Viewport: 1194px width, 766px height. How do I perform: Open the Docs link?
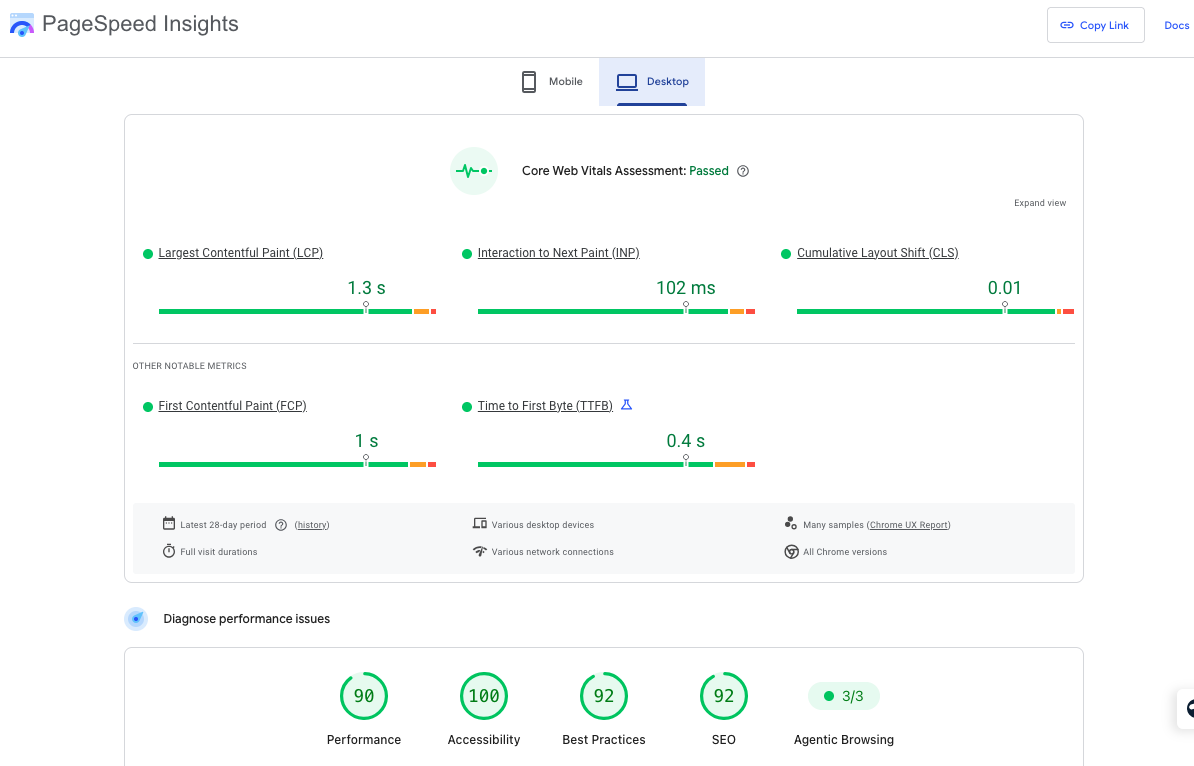(1176, 25)
